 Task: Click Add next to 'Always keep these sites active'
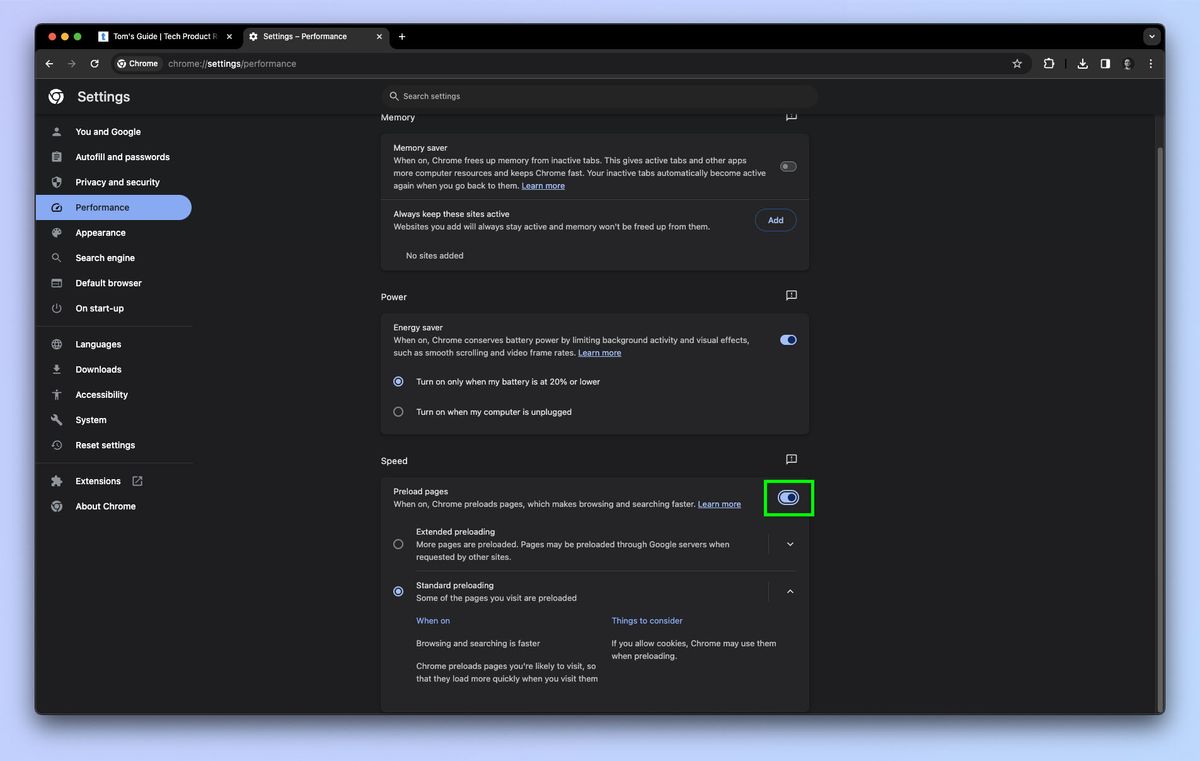click(775, 219)
